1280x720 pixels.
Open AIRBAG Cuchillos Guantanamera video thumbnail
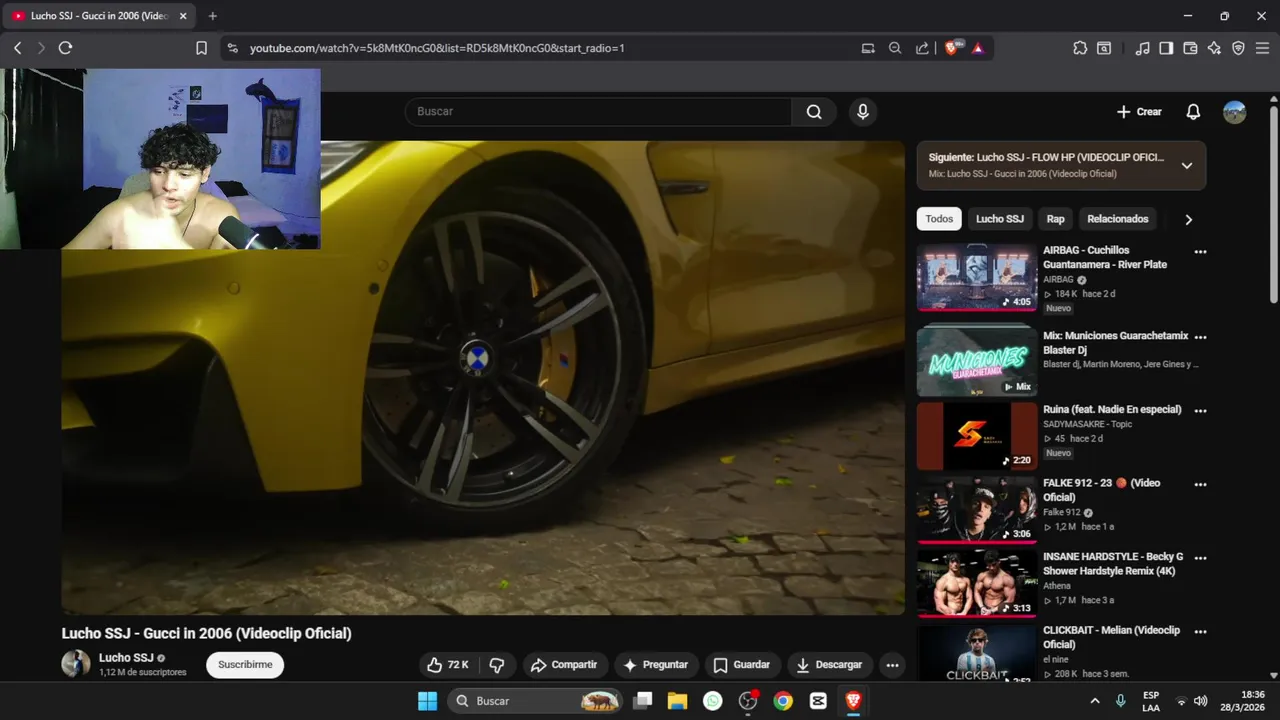click(x=977, y=277)
